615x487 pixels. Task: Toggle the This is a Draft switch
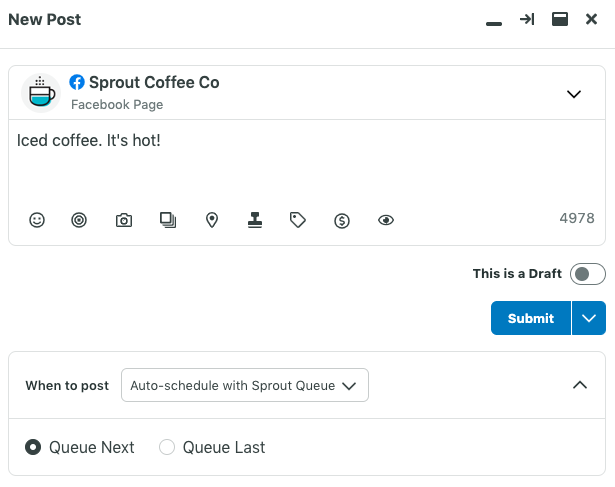tap(588, 274)
